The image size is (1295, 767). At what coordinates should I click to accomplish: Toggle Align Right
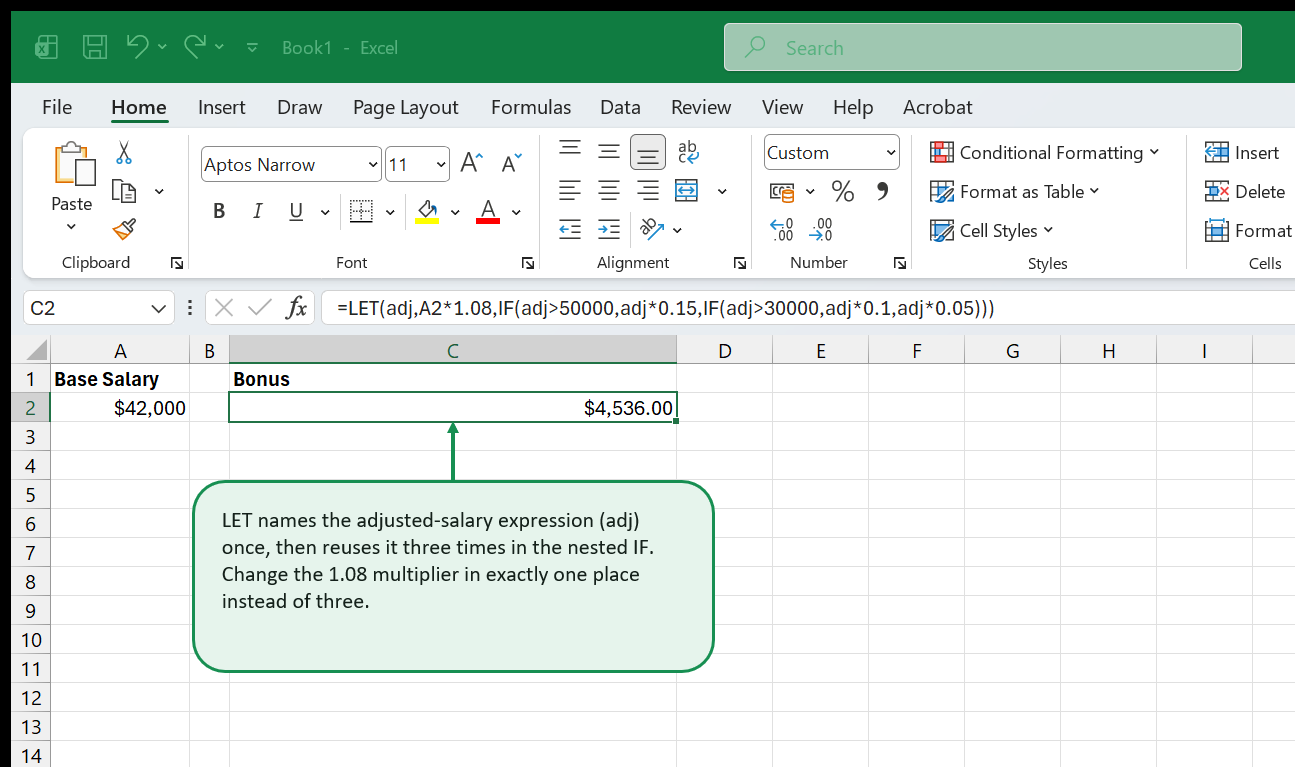(x=648, y=190)
